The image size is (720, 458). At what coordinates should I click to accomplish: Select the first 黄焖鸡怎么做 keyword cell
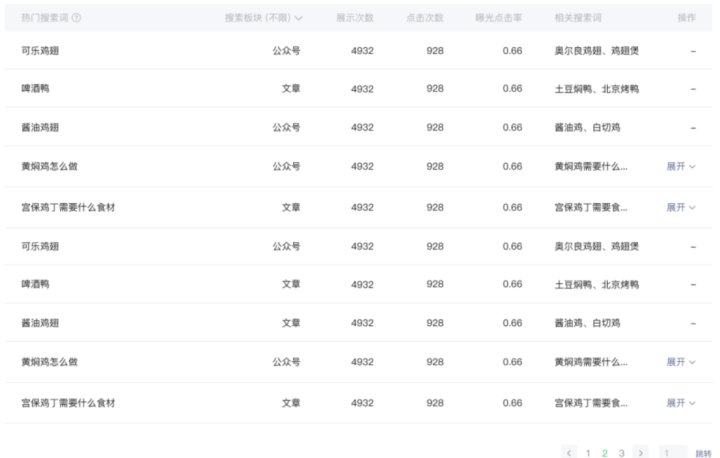(x=50, y=166)
